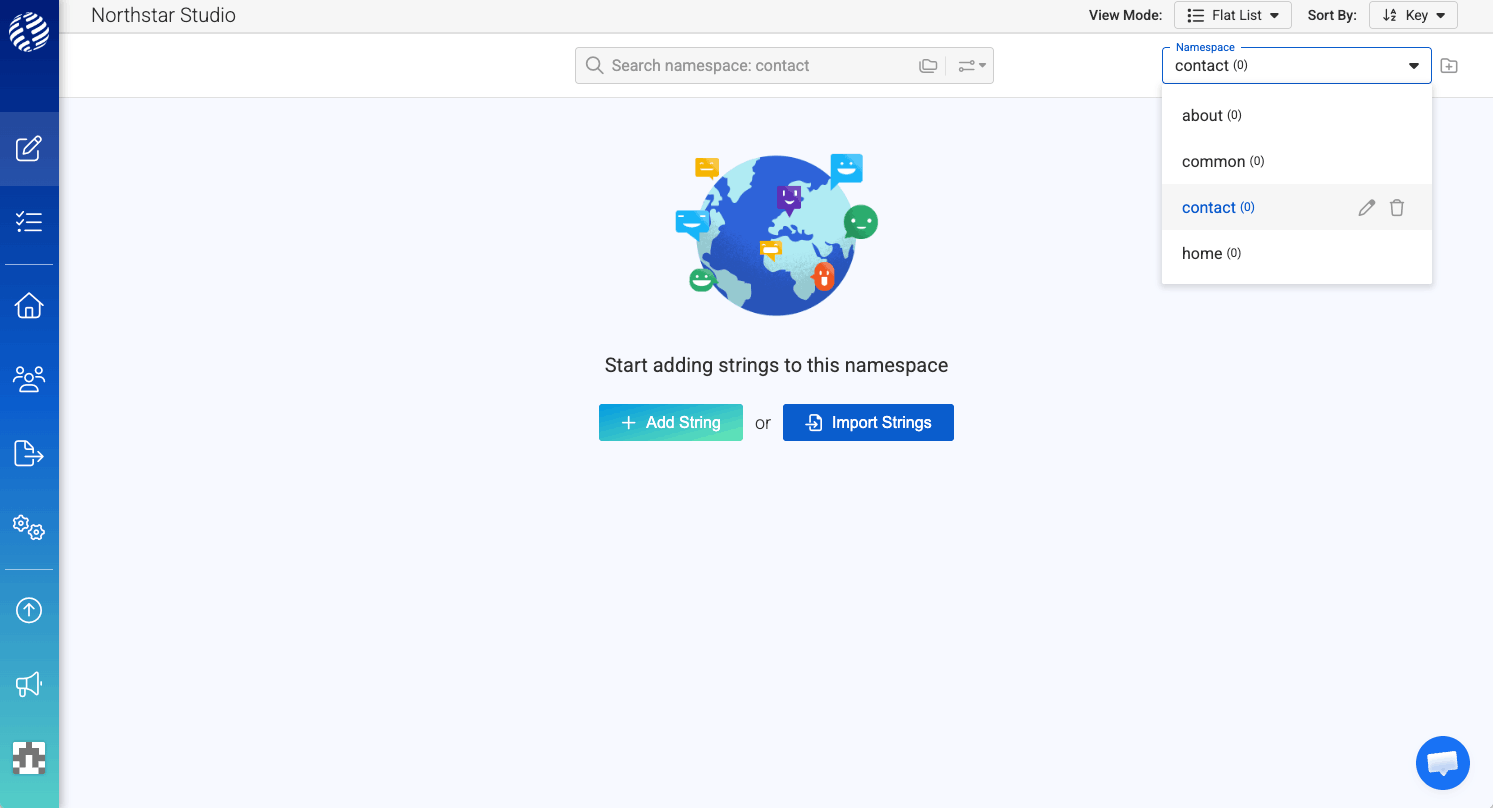The width and height of the screenshot is (1493, 808).
Task: Open the tasks checklist icon in sidebar
Action: (x=29, y=222)
